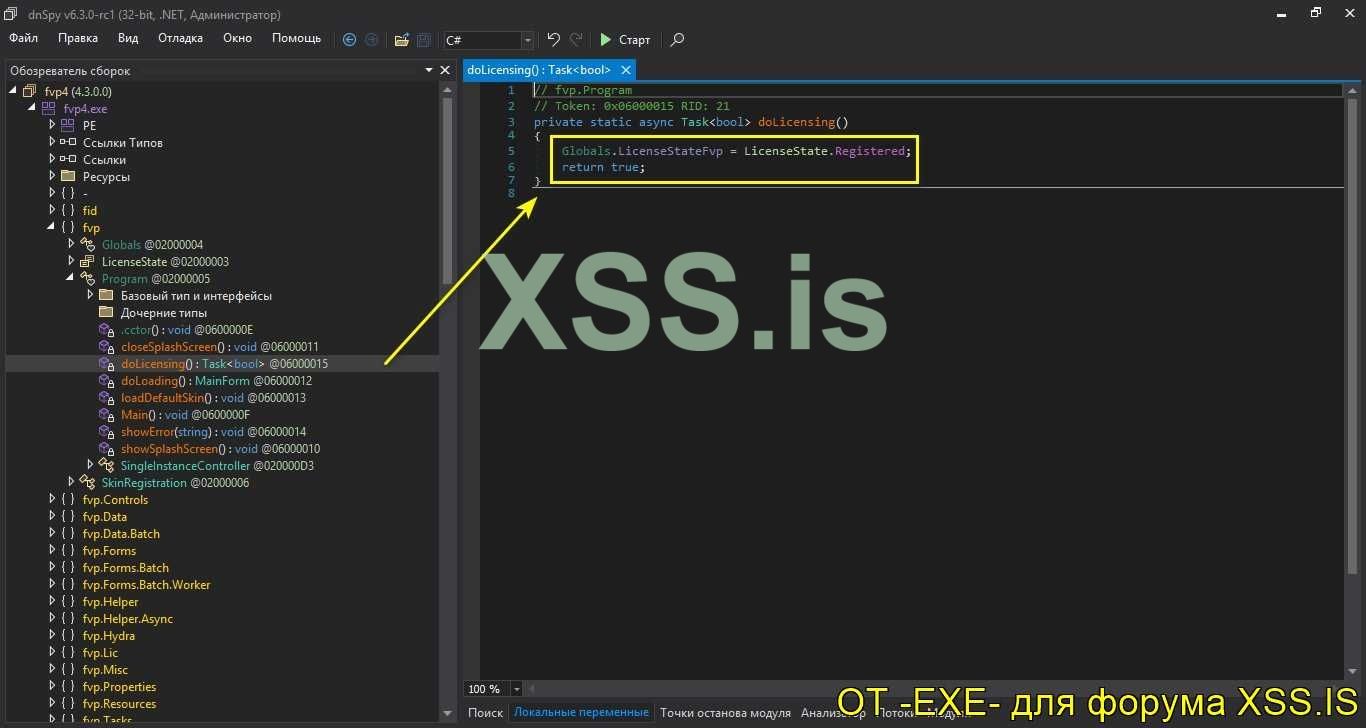The height and width of the screenshot is (728, 1366).
Task: Click the 'Globals.LicenseStateFvp' code line
Action: click(737, 151)
